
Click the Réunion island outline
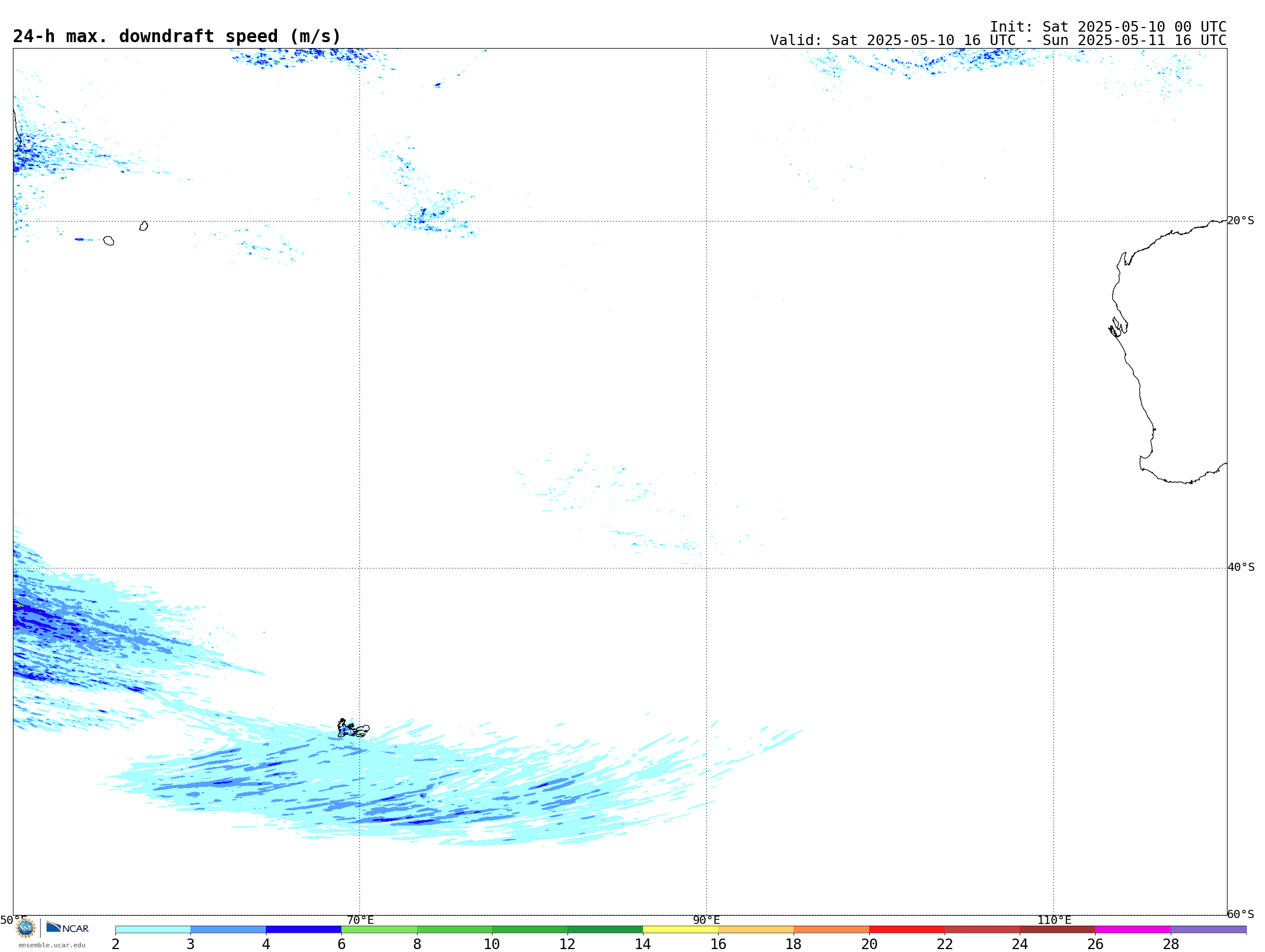(x=108, y=241)
